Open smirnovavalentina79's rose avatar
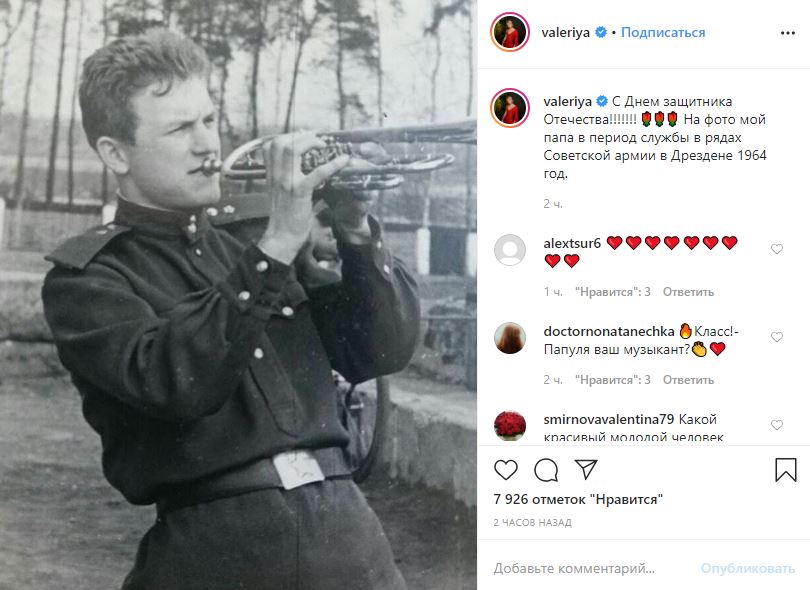810x590 pixels. 510,426
